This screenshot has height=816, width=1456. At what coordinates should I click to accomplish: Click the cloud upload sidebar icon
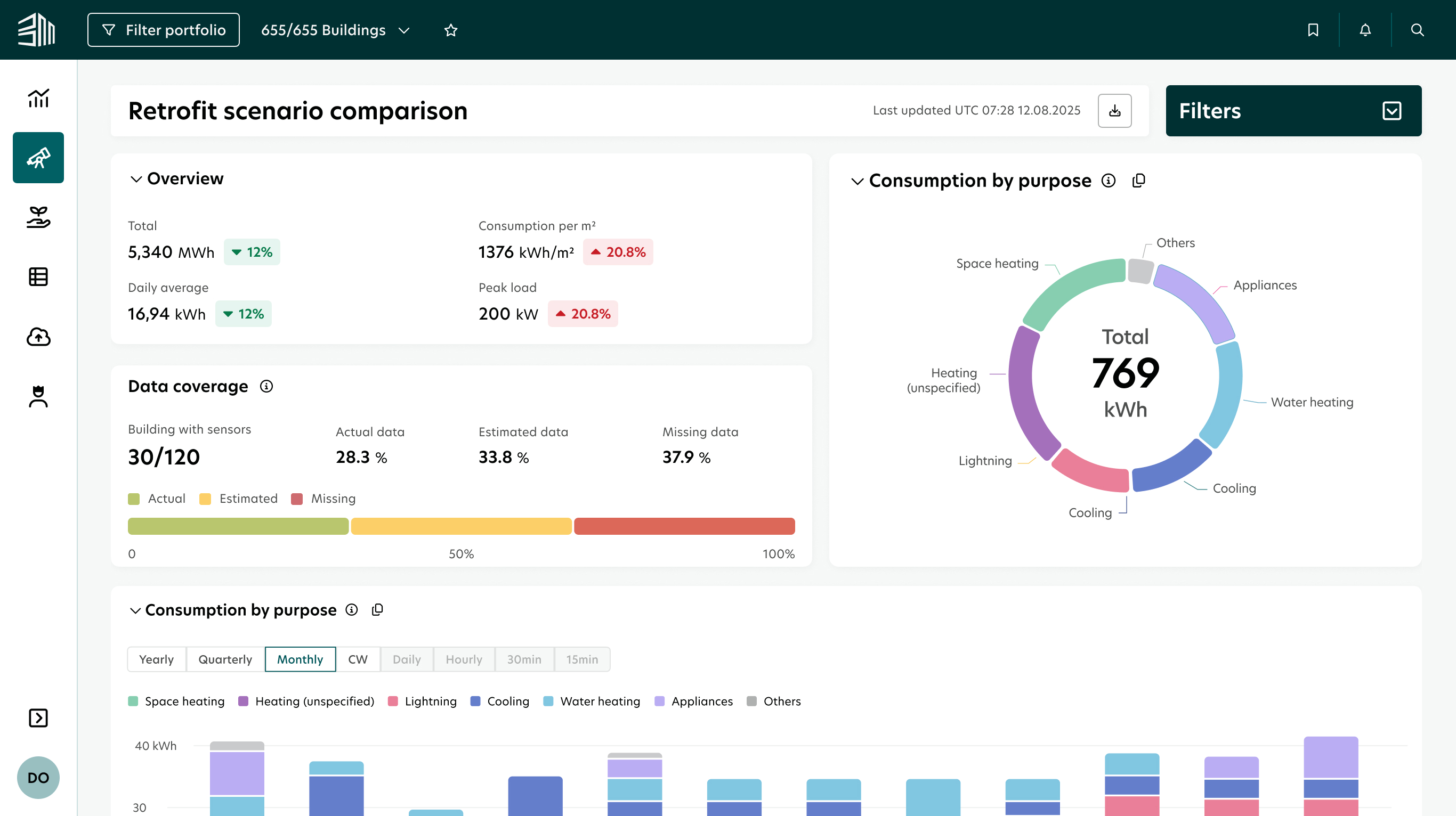(x=38, y=337)
